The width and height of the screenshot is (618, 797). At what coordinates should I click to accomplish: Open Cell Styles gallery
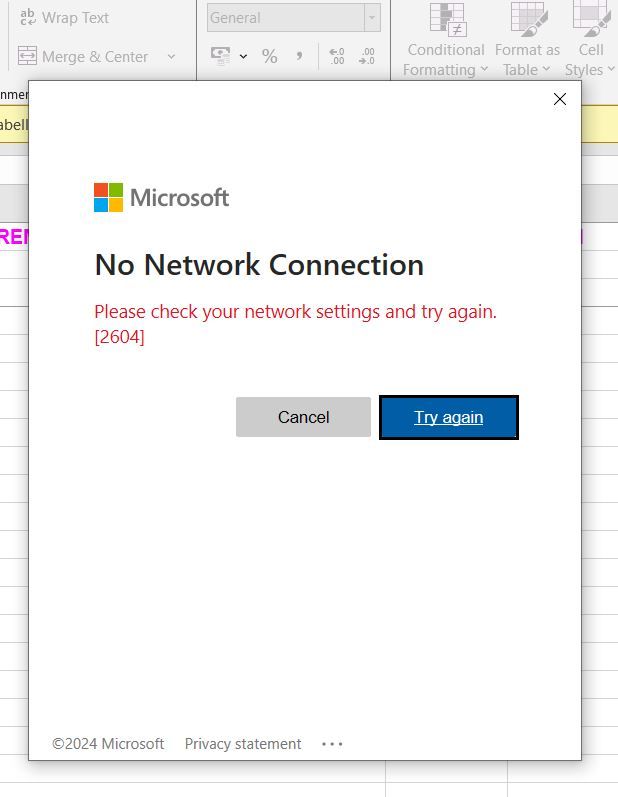pyautogui.click(x=590, y=40)
